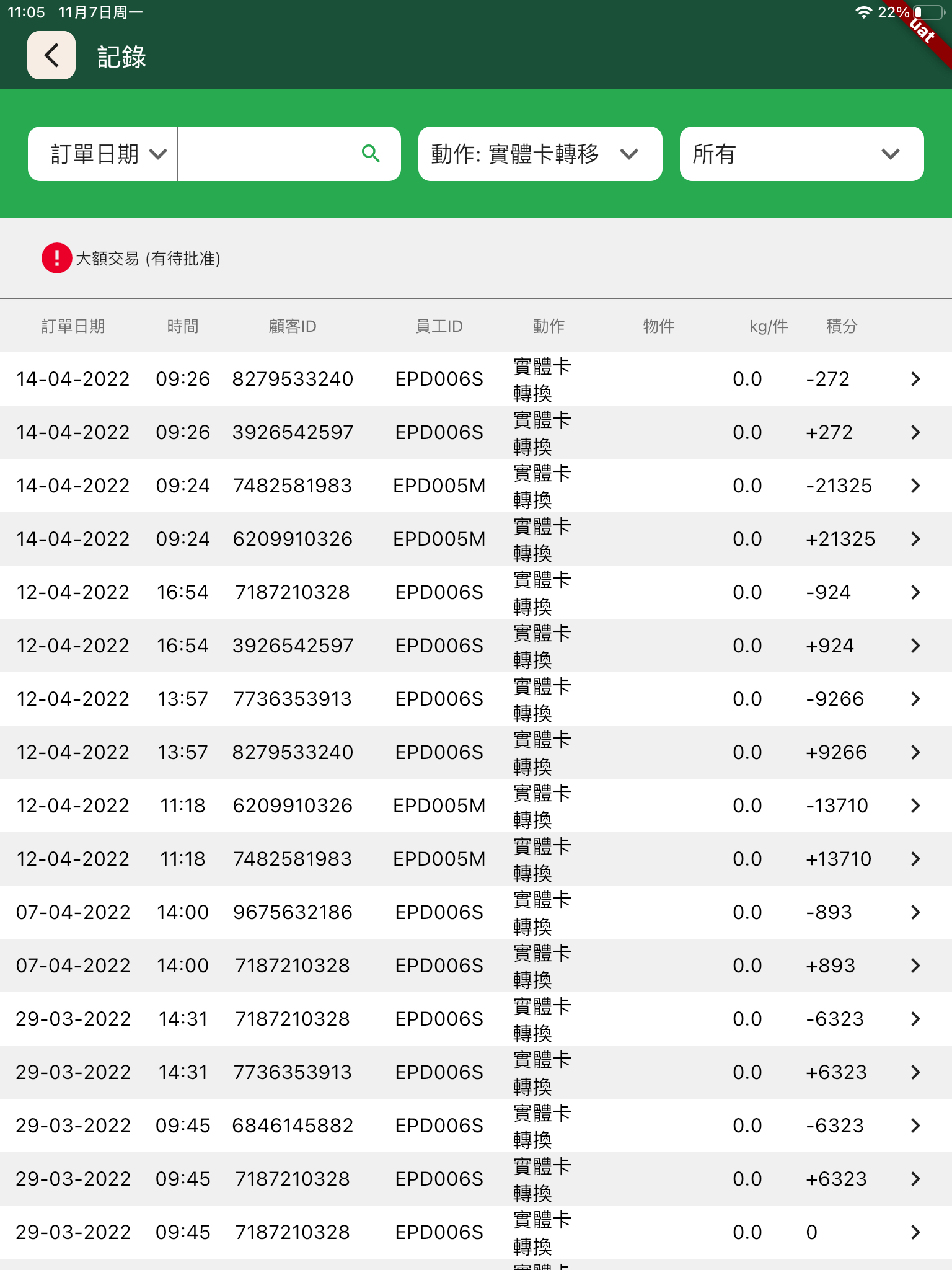Click chevron on the row with 0 points
The image size is (952, 1270).
click(x=915, y=1232)
